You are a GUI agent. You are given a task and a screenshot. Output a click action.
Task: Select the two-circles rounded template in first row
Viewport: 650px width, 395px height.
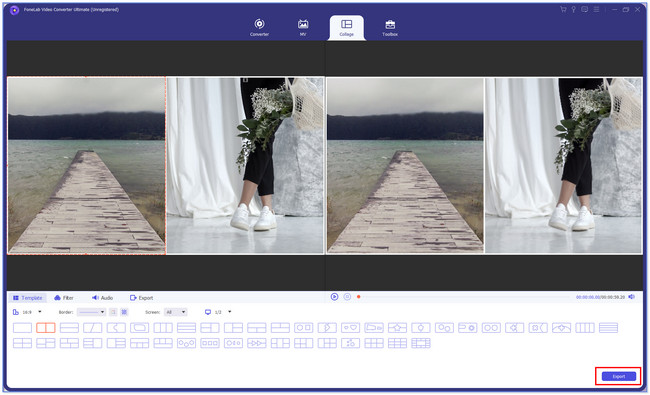(x=491, y=328)
